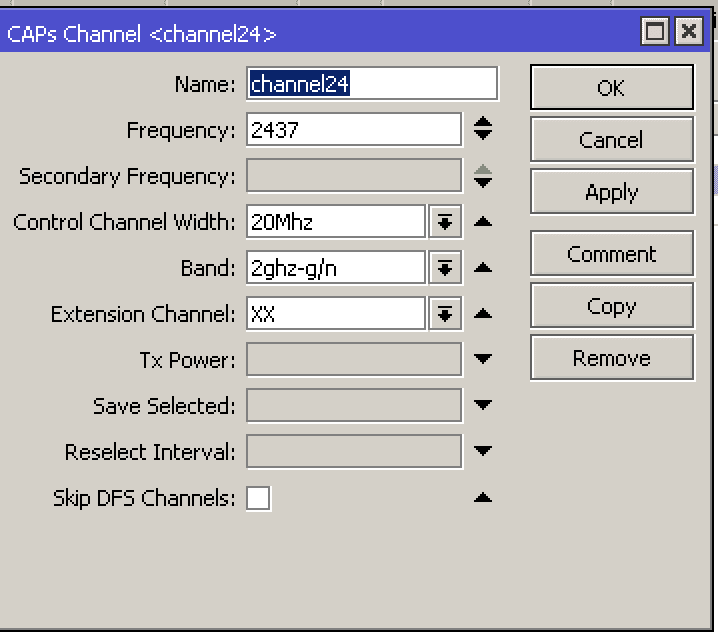
Task: Click the OK button
Action: click(611, 88)
